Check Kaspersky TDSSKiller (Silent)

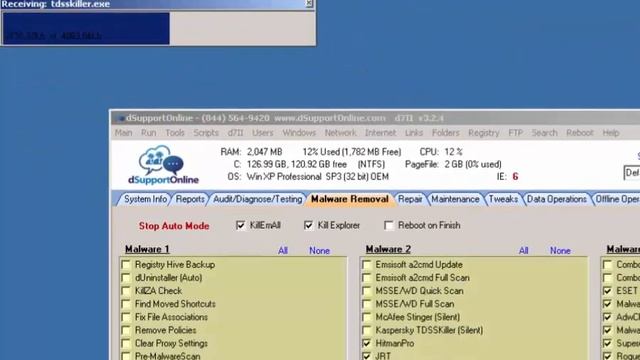click(367, 330)
